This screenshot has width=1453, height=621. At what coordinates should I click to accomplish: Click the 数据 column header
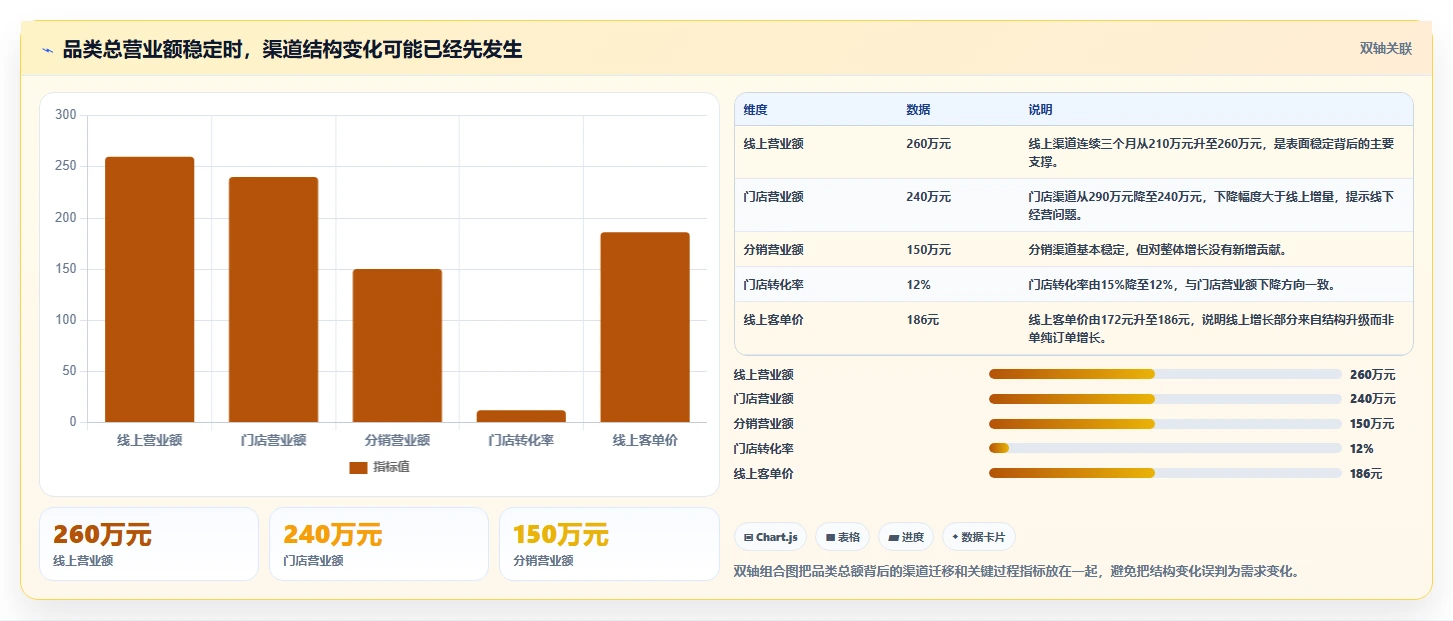pos(918,110)
